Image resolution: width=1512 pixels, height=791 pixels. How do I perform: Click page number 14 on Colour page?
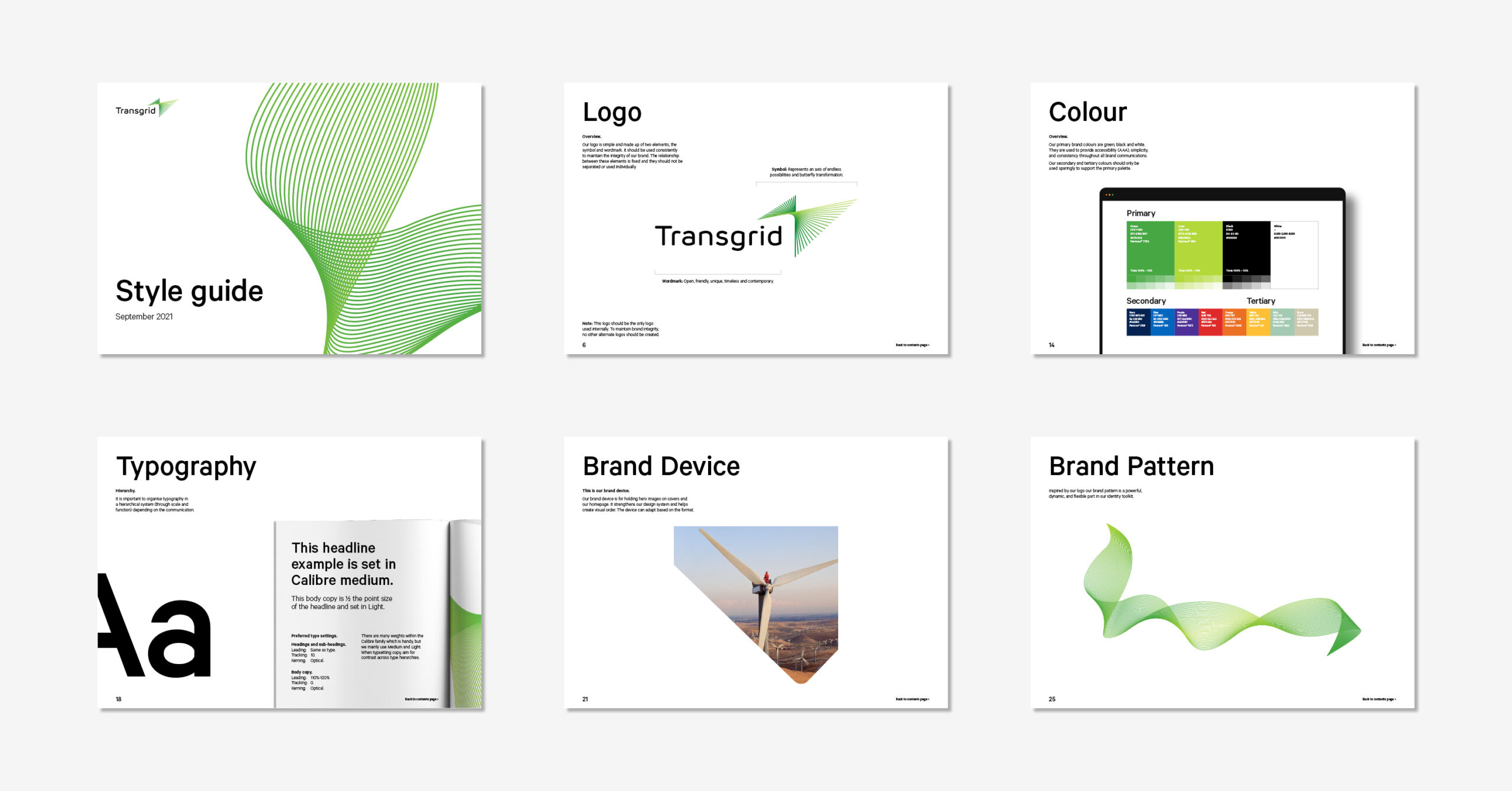[x=1051, y=345]
